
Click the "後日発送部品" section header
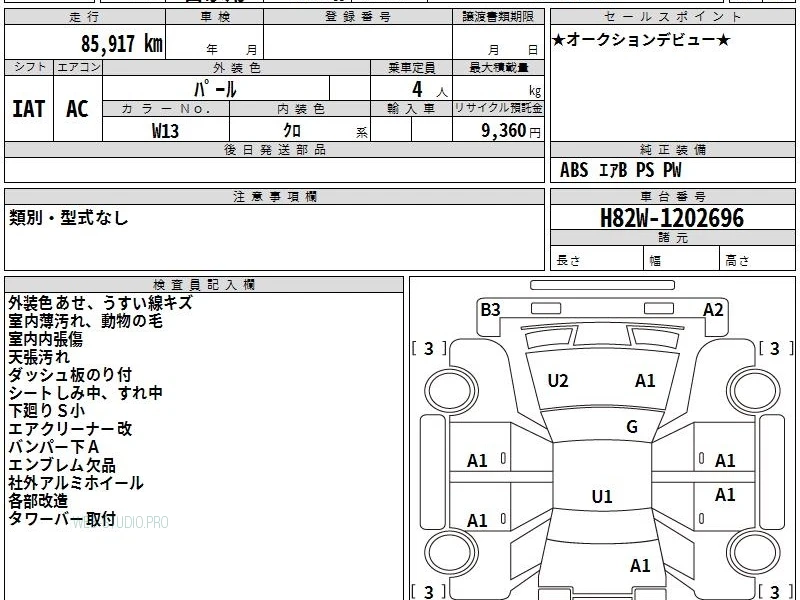[274, 149]
